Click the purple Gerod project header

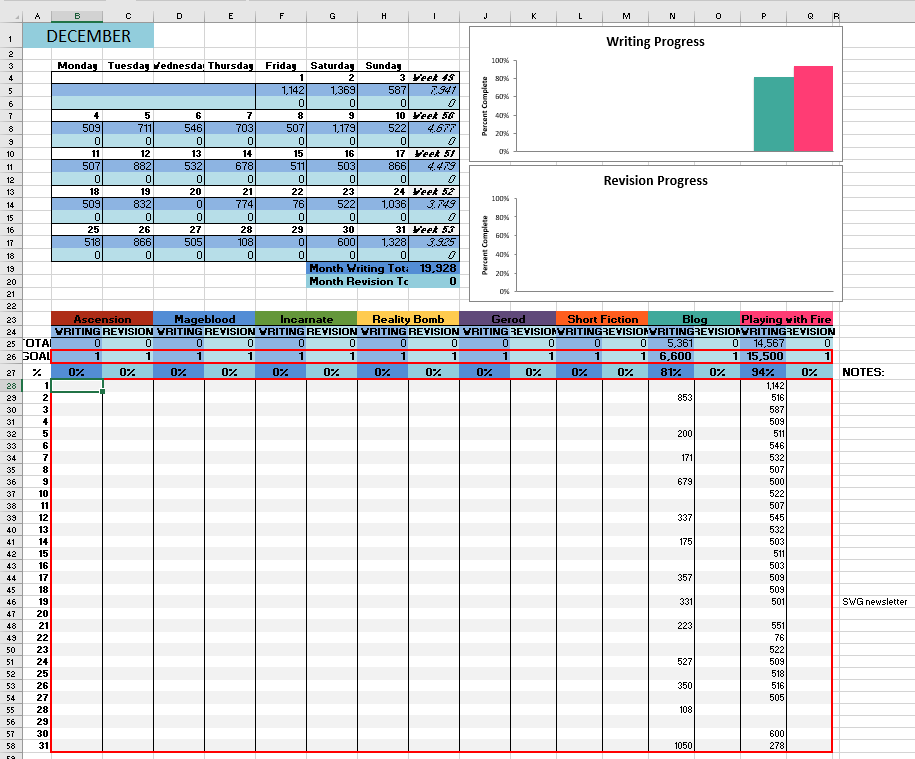click(x=508, y=319)
